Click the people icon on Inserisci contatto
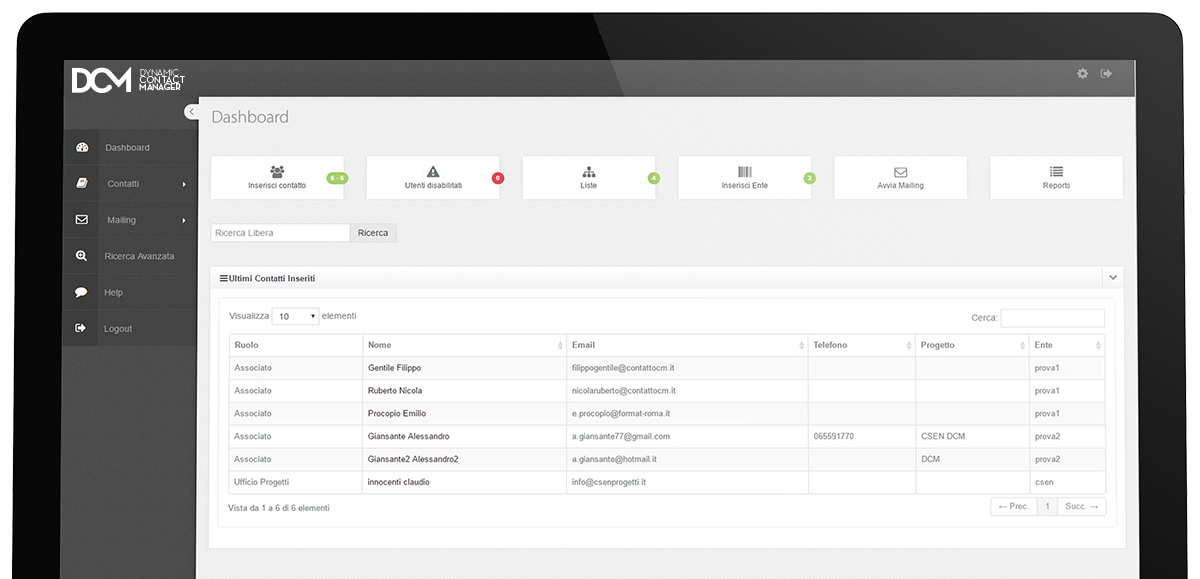The image size is (1200, 579). click(277, 172)
